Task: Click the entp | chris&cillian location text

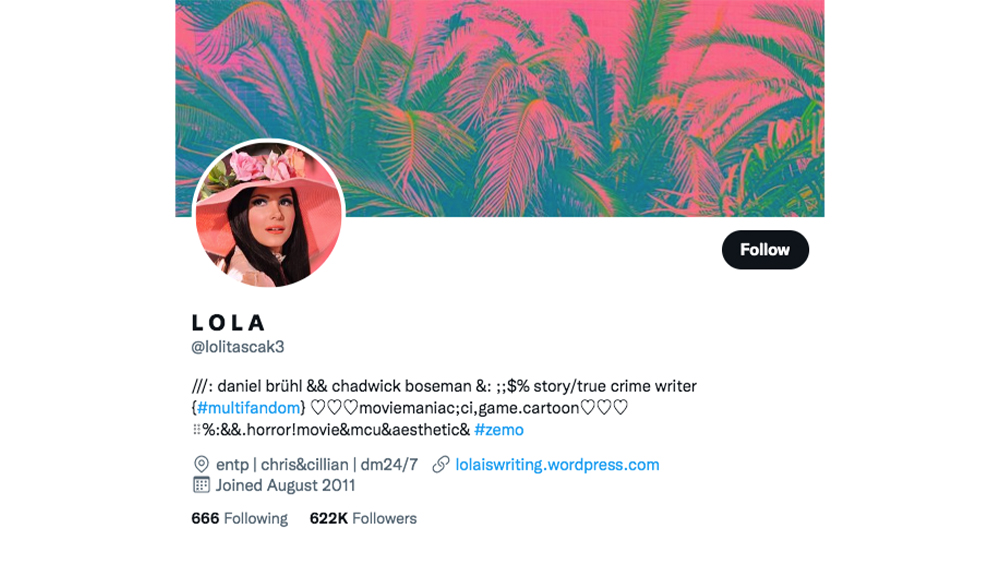Action: 317,464
